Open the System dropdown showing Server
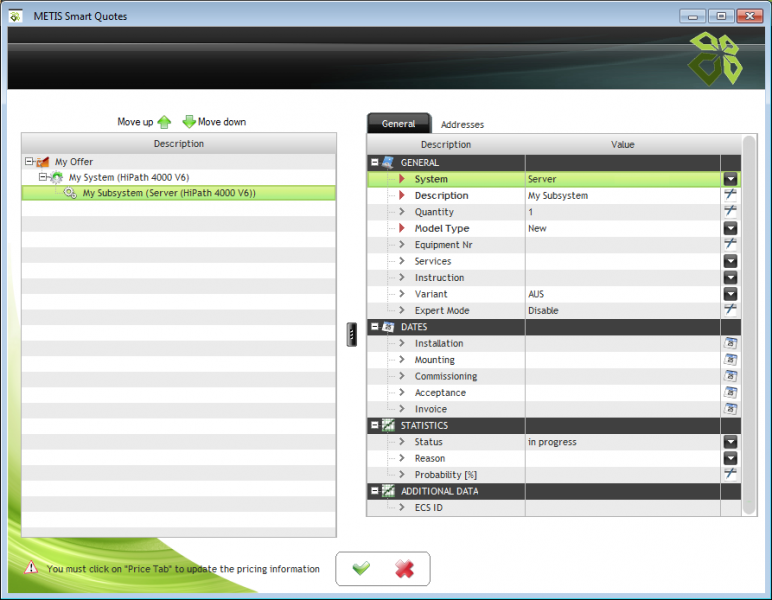772x600 pixels. click(730, 179)
